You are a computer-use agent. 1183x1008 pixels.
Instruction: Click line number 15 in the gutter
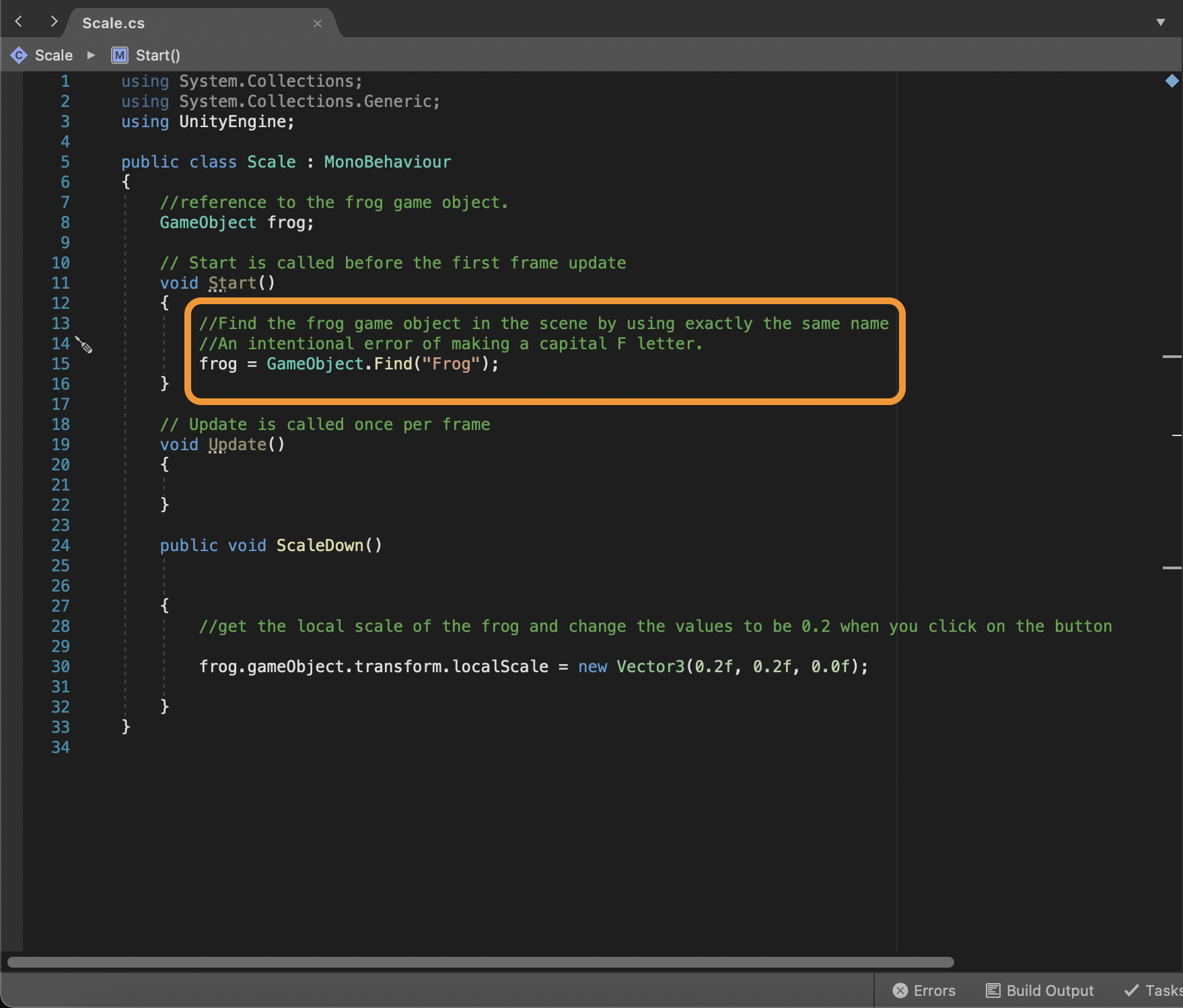point(61,364)
